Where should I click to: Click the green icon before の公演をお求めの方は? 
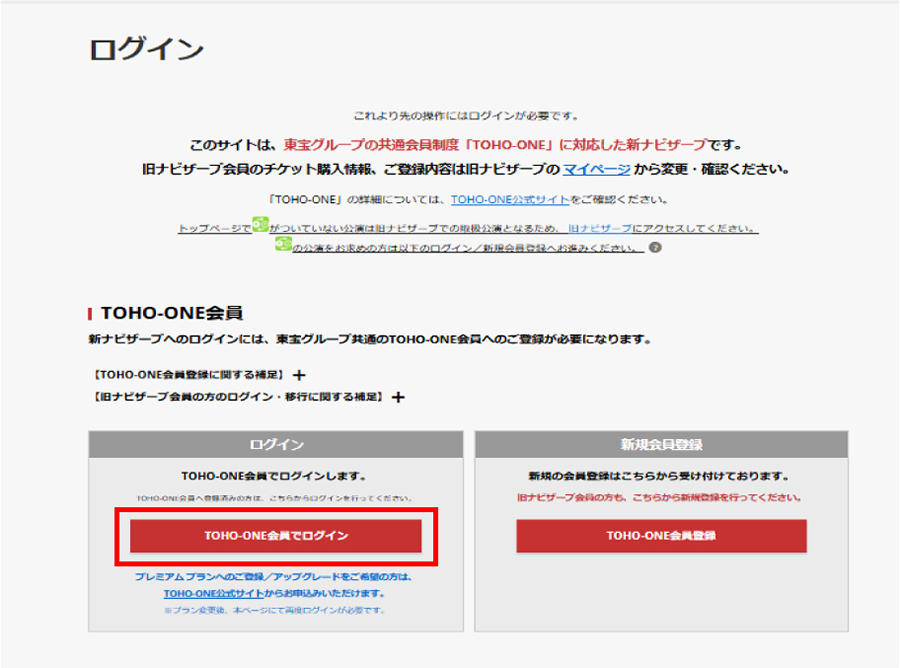[283, 245]
